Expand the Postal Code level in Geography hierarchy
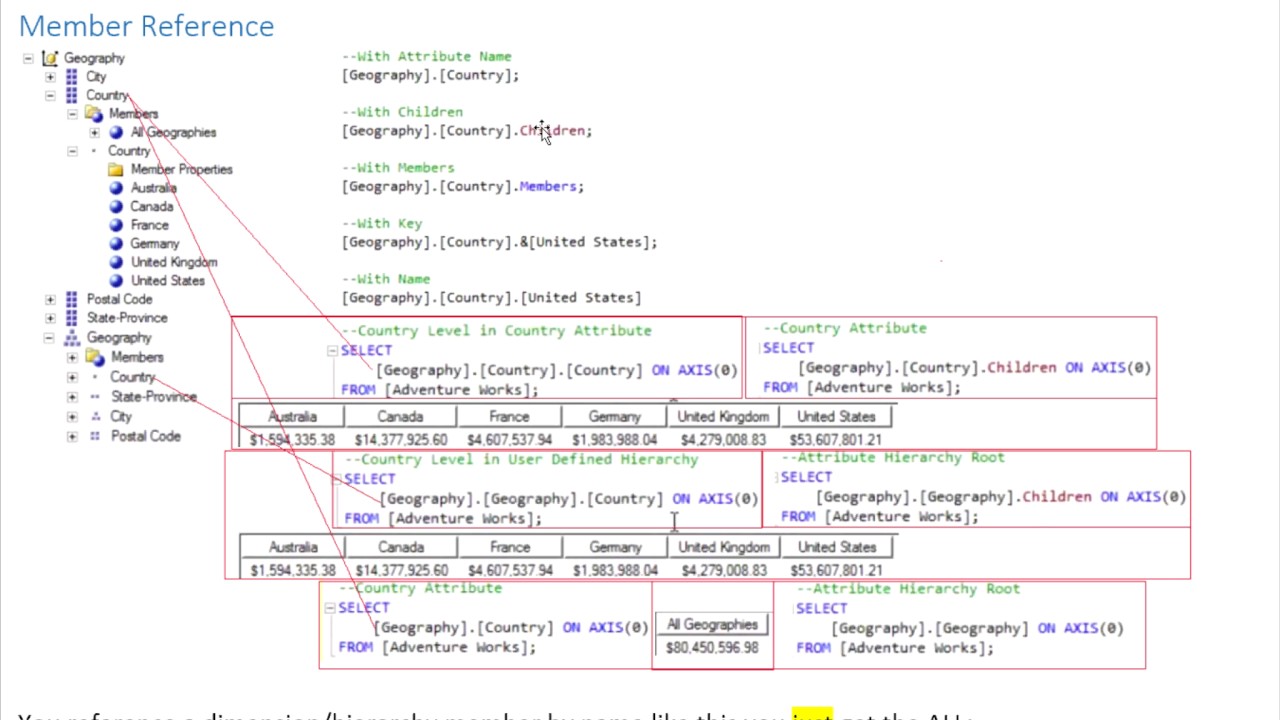Image resolution: width=1280 pixels, height=720 pixels. pyautogui.click(x=72, y=436)
